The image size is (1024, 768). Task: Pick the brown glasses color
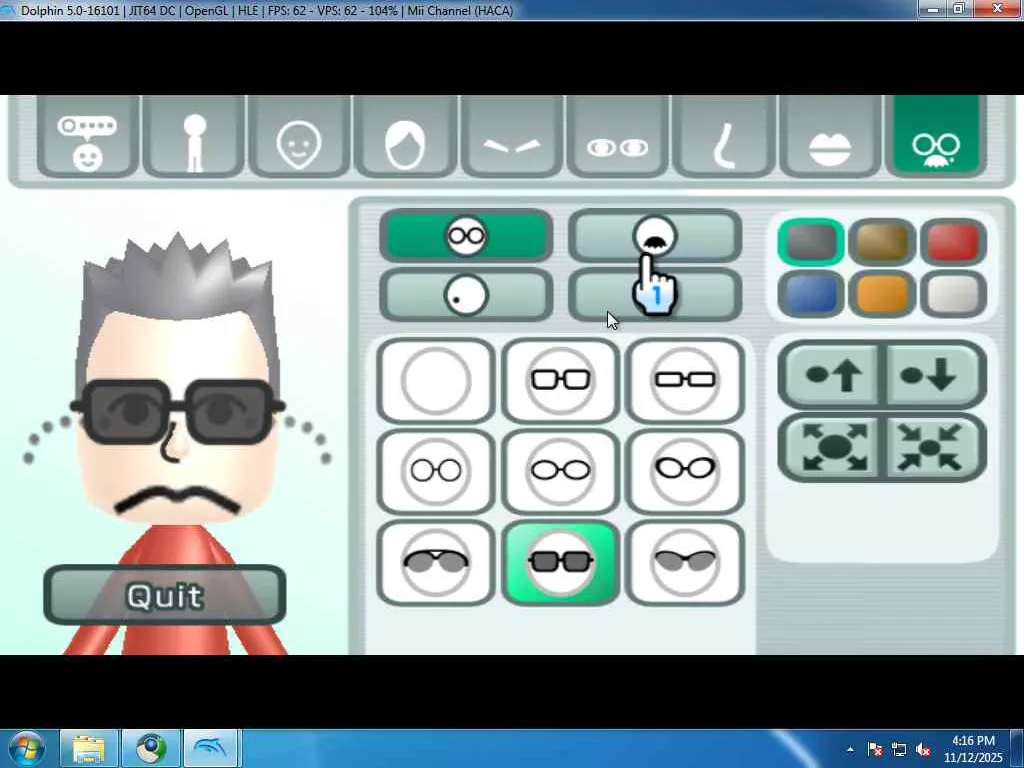(x=882, y=242)
